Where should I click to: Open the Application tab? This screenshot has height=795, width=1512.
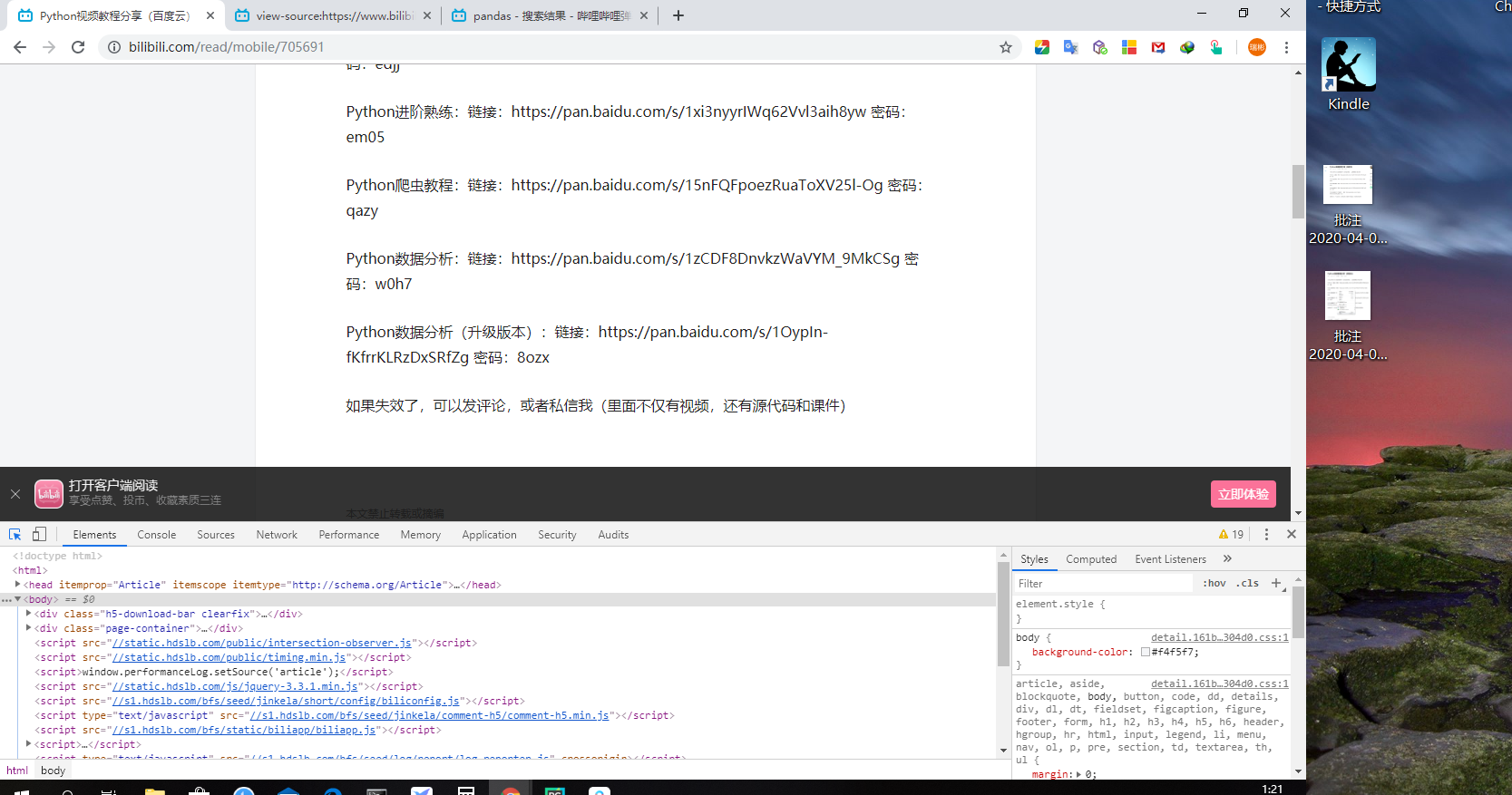click(489, 535)
